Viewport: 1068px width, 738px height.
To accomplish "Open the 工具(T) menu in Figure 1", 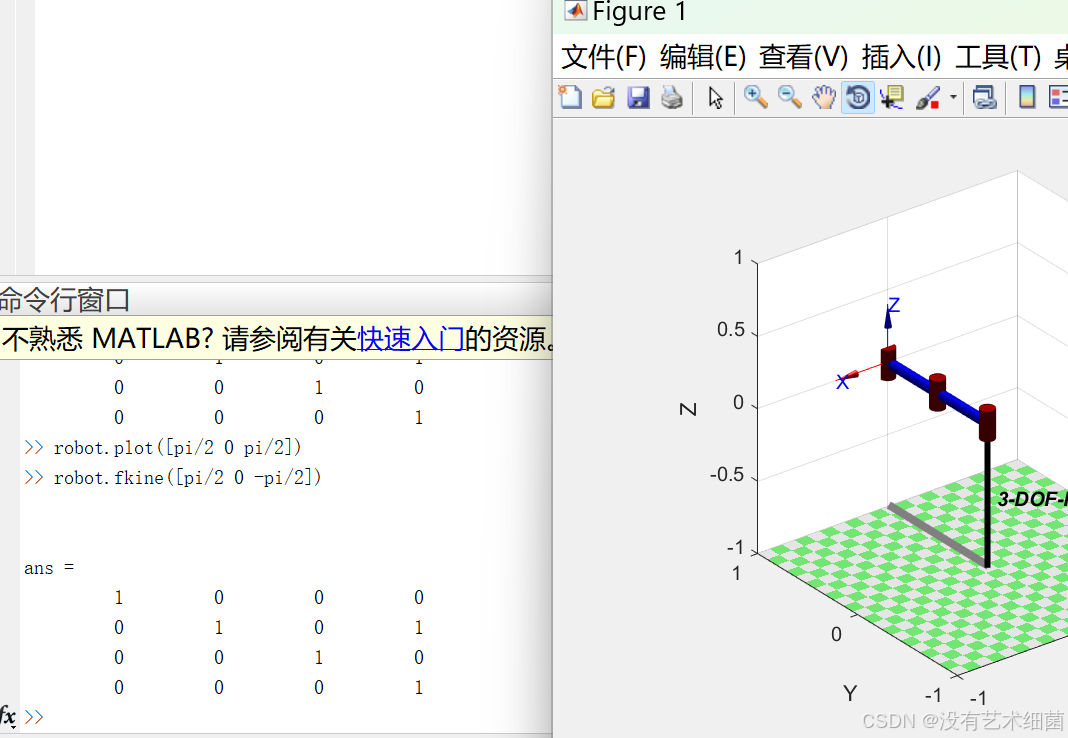I will (998, 57).
